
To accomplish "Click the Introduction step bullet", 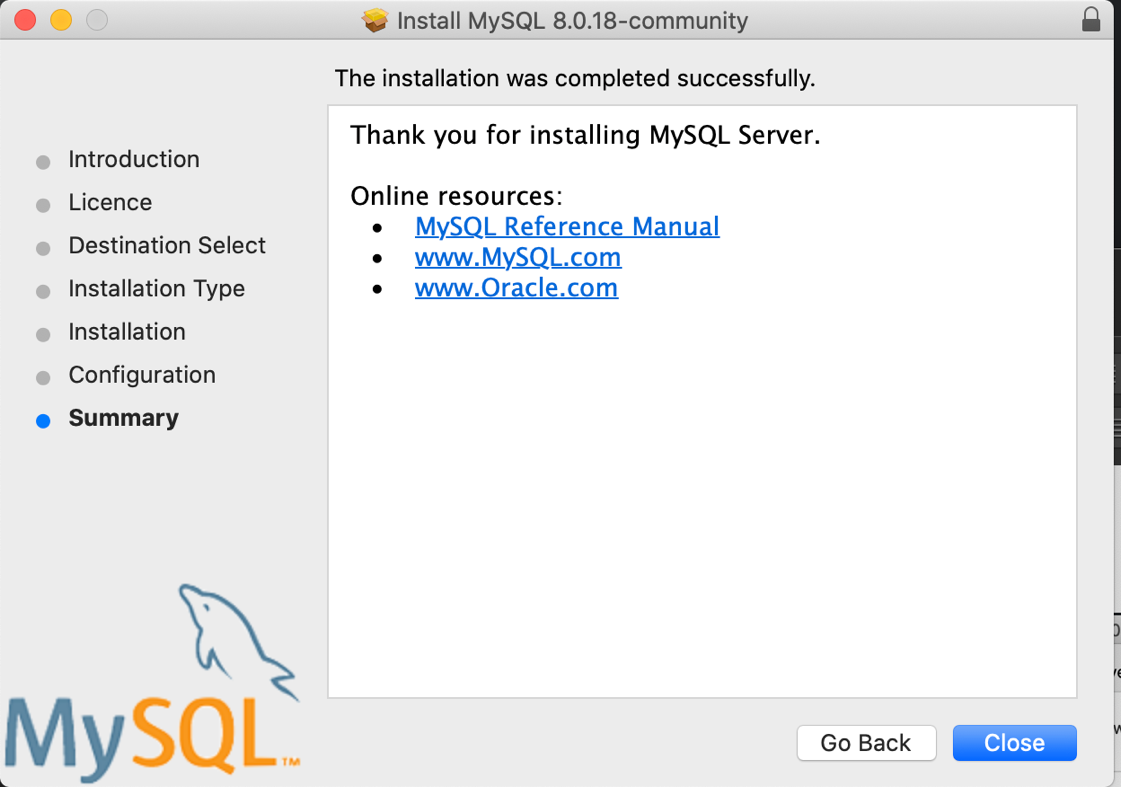I will click(43, 162).
